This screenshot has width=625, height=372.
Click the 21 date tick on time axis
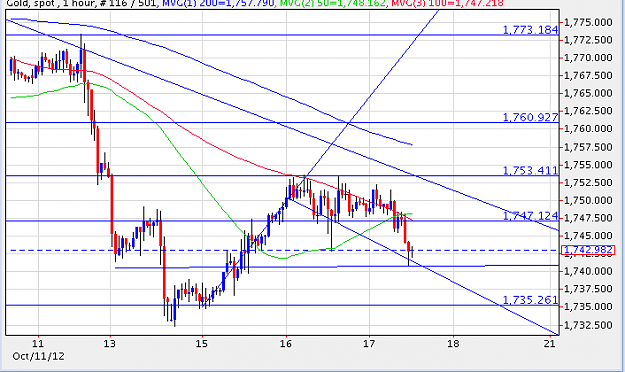click(550, 344)
